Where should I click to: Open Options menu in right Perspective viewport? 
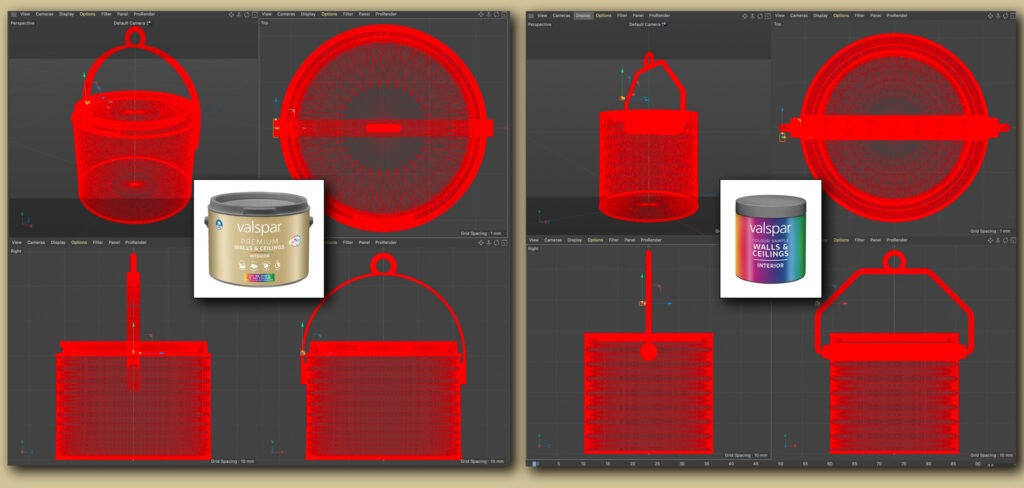coord(604,16)
